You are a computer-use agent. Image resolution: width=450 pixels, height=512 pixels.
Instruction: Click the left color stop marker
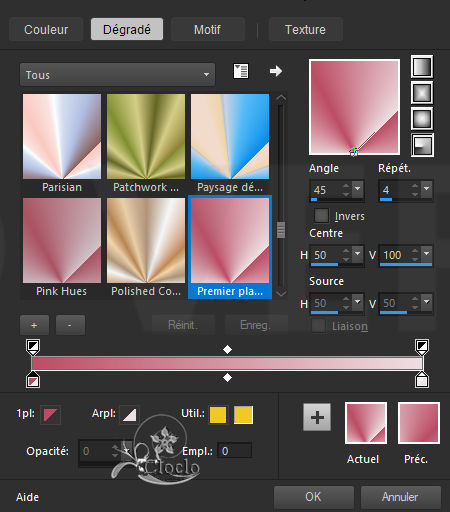pyautogui.click(x=33, y=380)
